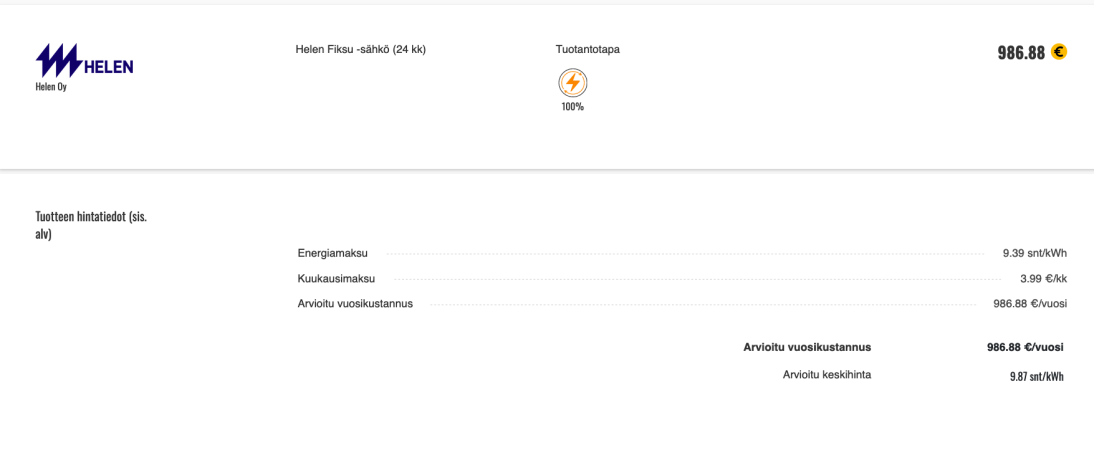Select the product name Helen Fiksu -sähkö (24 kk)
This screenshot has width=1094, height=450.
click(x=361, y=50)
